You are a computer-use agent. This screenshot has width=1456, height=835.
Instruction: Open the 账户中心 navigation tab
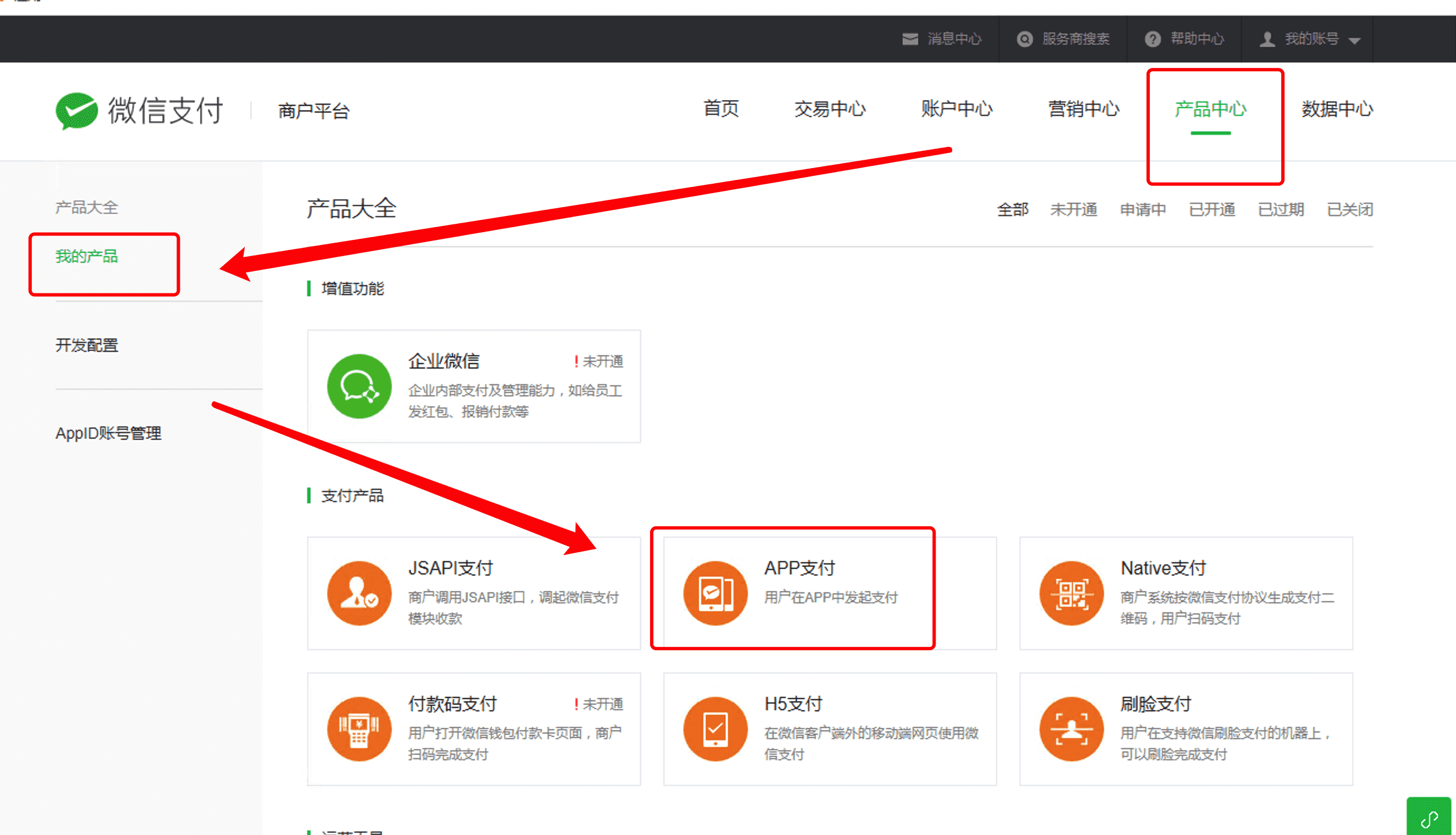pos(956,109)
